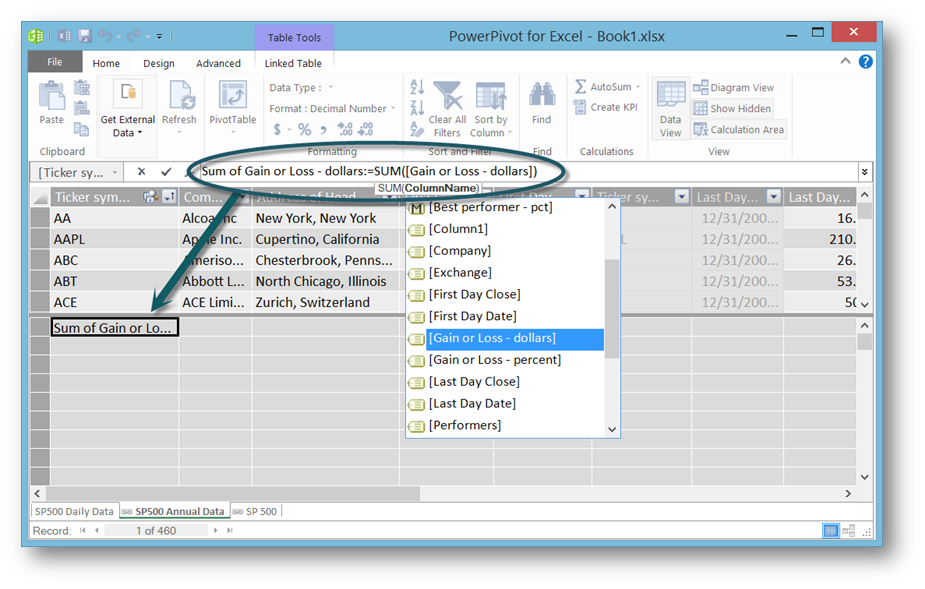
Task: Increase decimal places
Action: click(x=345, y=129)
